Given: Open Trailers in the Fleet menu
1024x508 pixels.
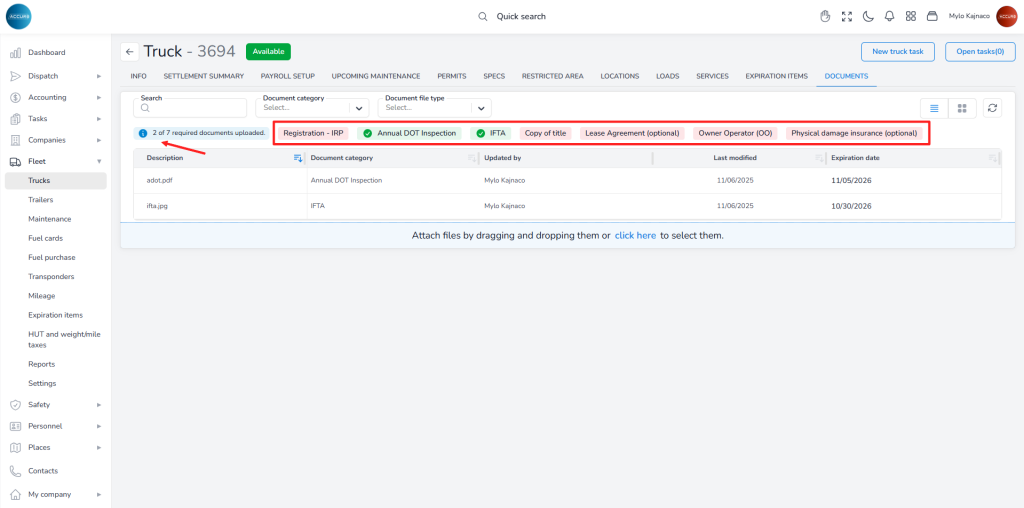Looking at the screenshot, I should point(41,200).
